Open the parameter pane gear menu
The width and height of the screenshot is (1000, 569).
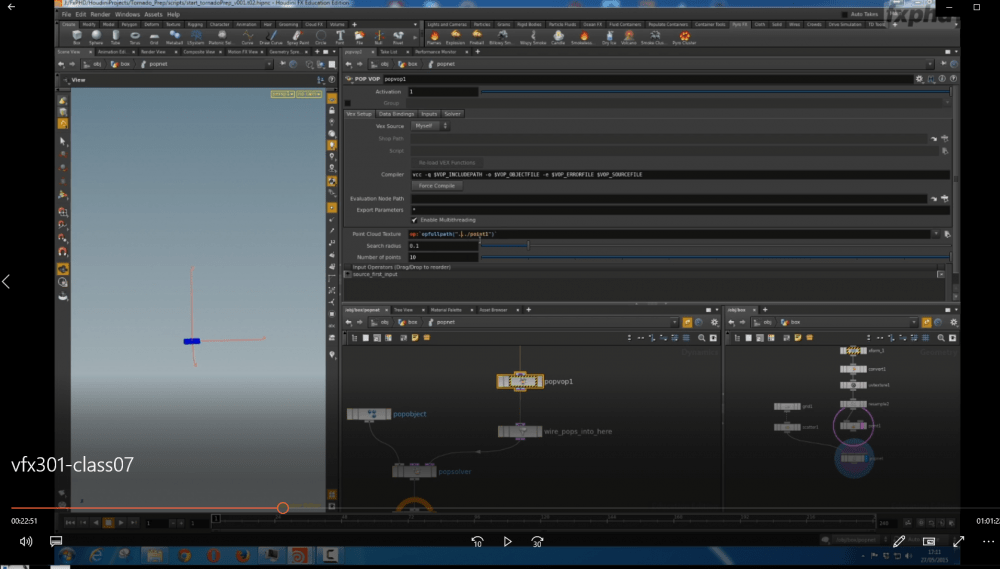[919, 79]
